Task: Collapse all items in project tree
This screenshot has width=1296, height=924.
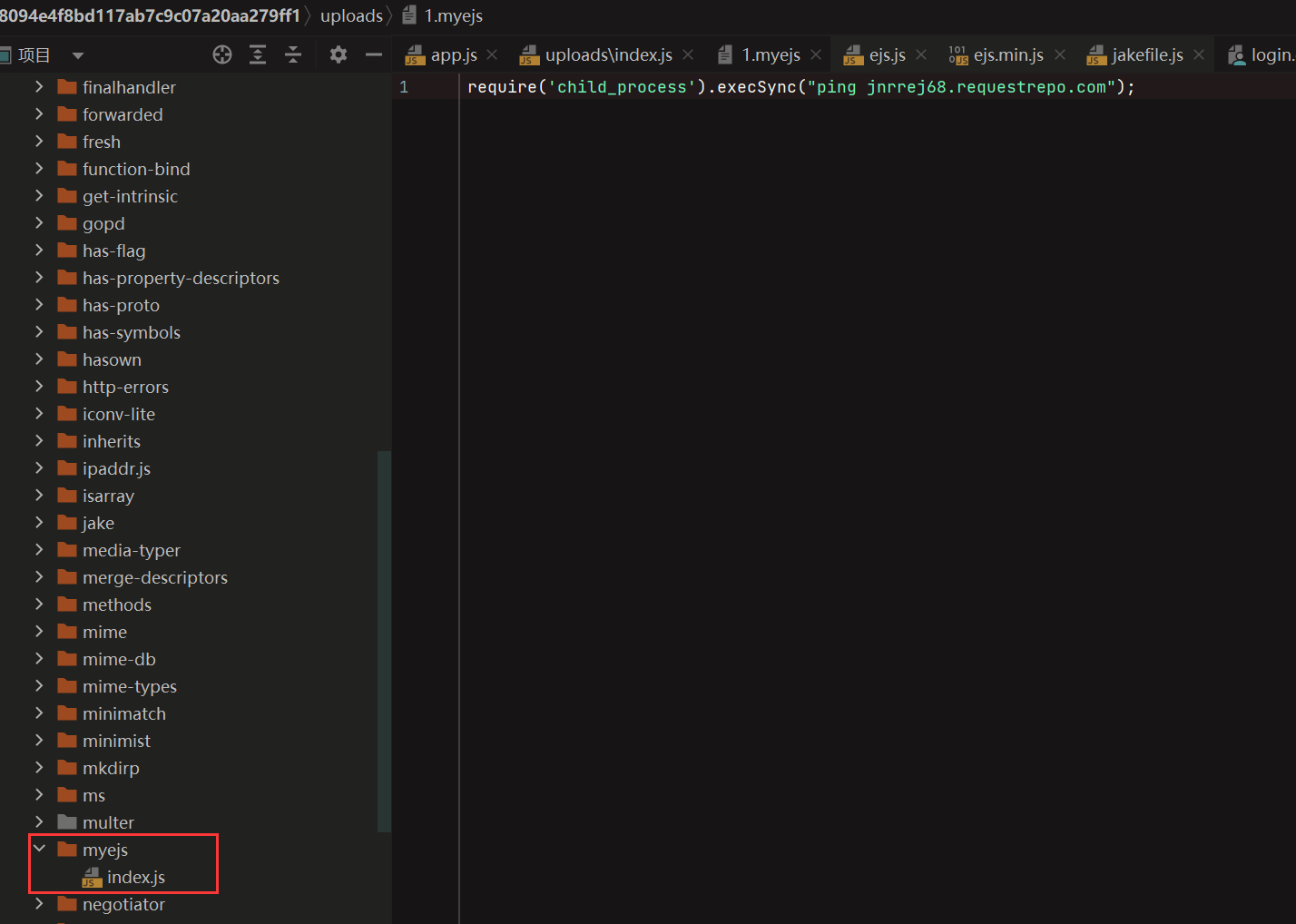Action: (x=293, y=54)
